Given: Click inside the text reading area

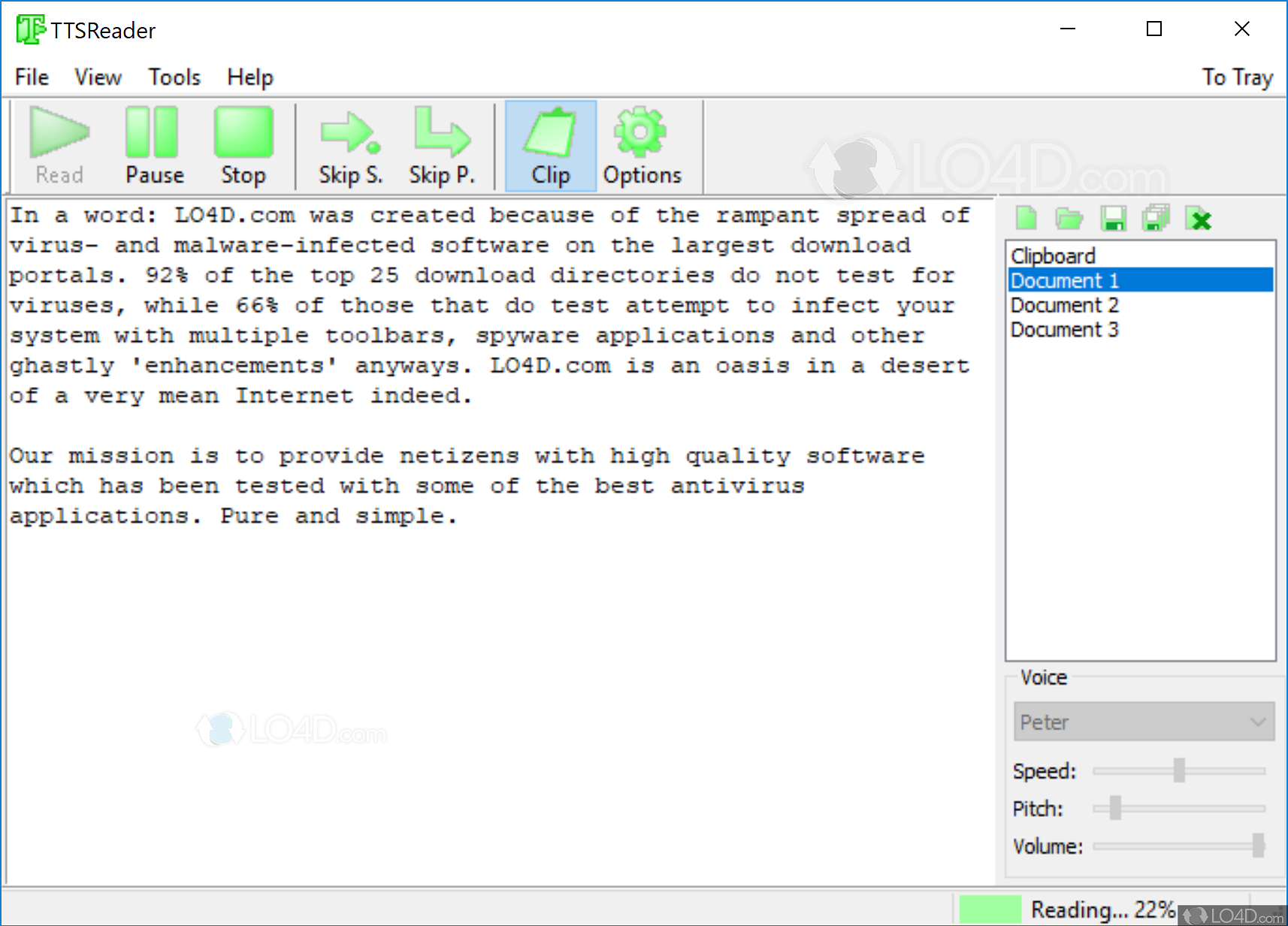Looking at the screenshot, I should point(500,541).
